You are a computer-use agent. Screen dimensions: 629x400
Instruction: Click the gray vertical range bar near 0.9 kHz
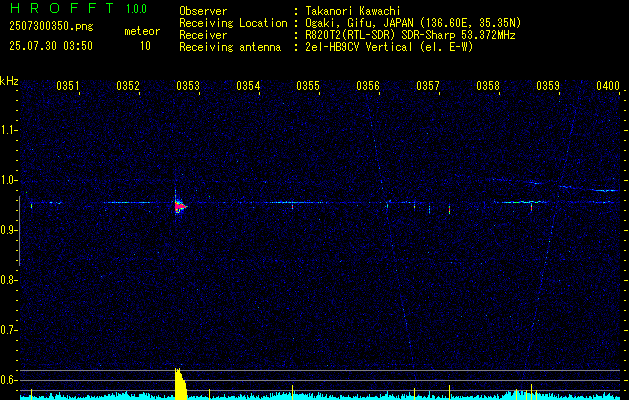point(19,231)
